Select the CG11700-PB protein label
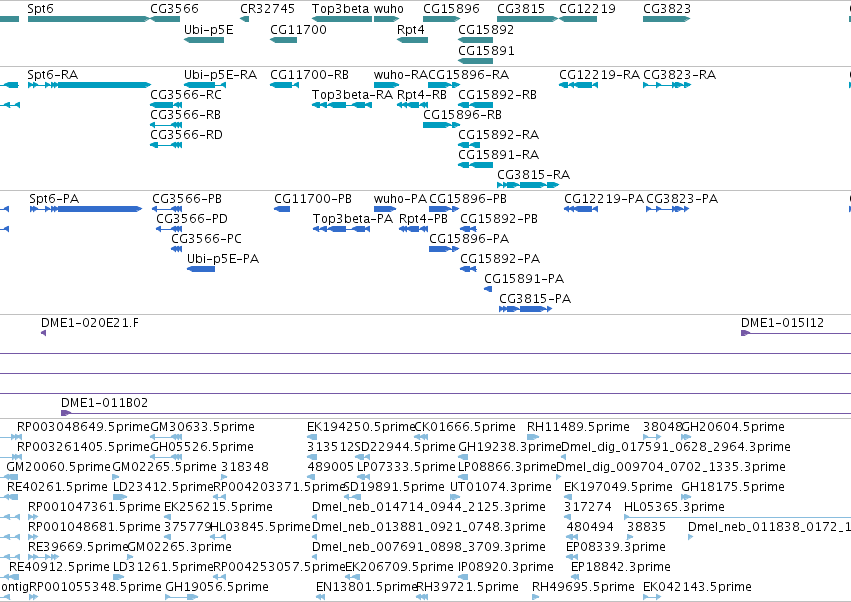 pos(313,199)
